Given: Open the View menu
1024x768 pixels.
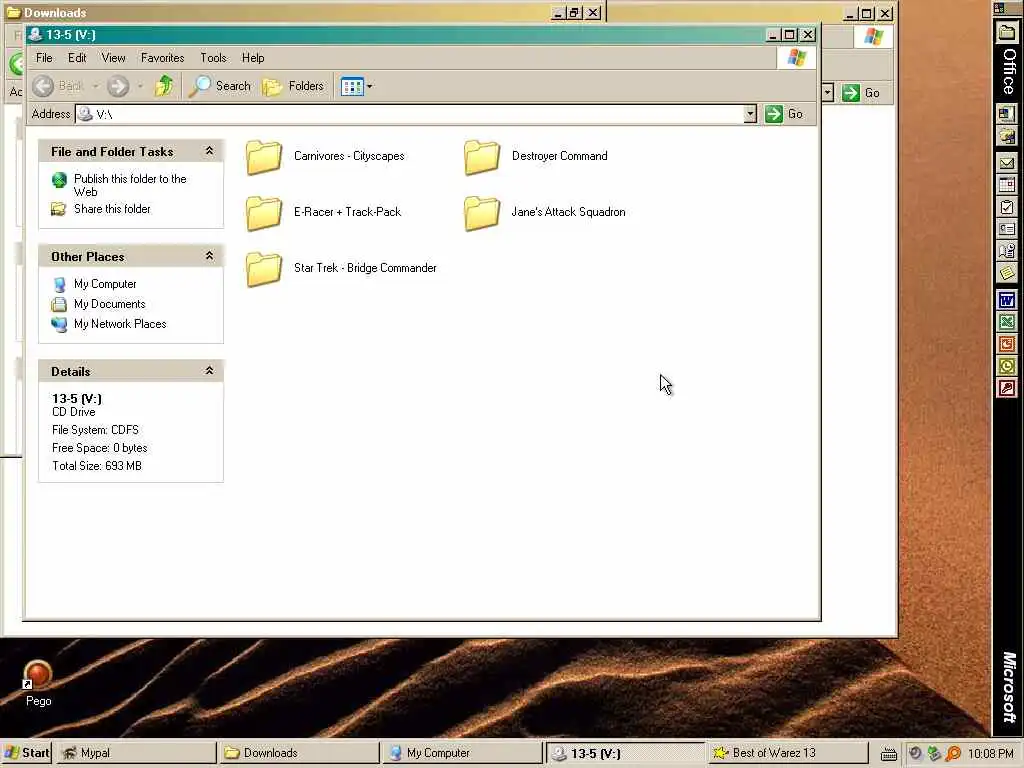Looking at the screenshot, I should 113,57.
